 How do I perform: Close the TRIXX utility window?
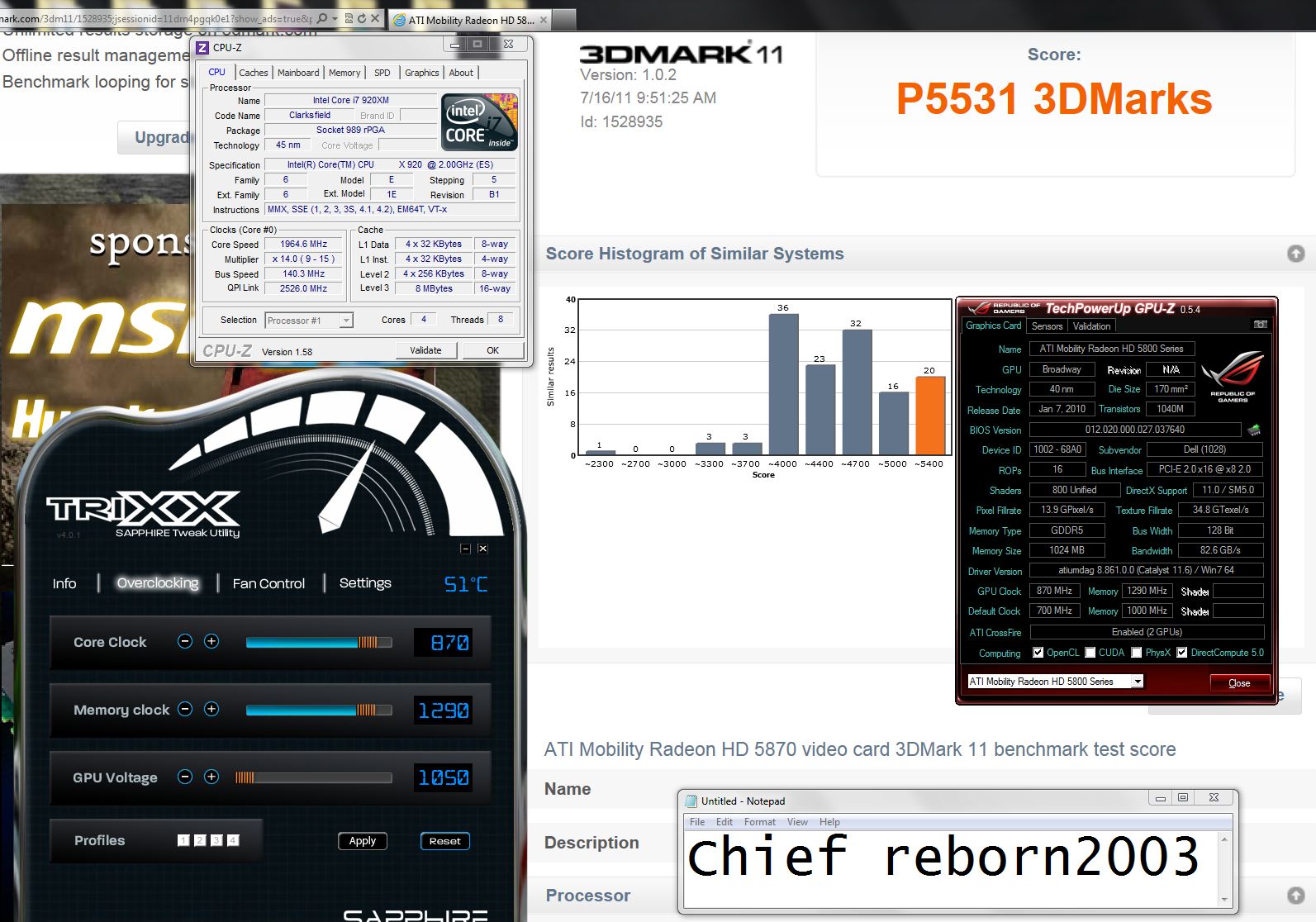click(483, 549)
